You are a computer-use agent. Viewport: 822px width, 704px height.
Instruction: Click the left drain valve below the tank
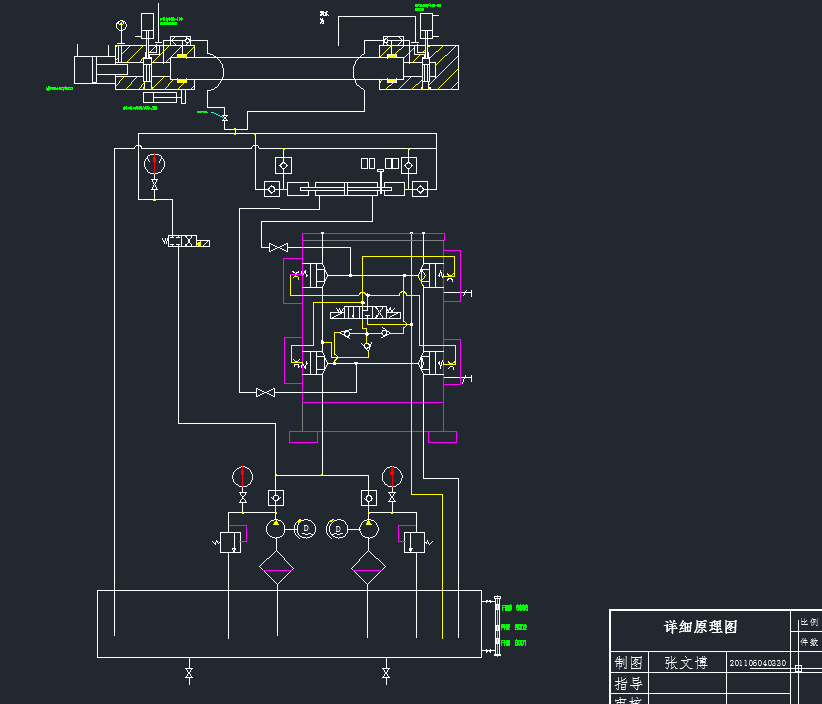click(189, 673)
